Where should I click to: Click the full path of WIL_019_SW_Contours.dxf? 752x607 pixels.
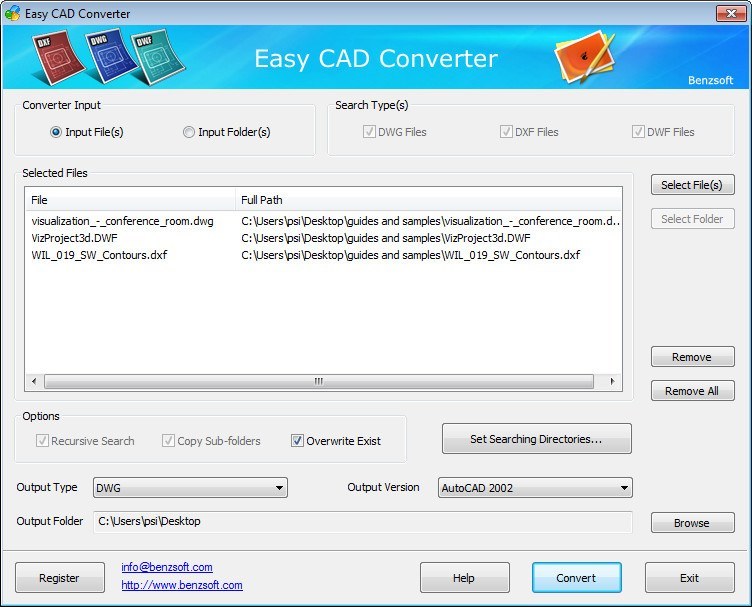pos(411,255)
